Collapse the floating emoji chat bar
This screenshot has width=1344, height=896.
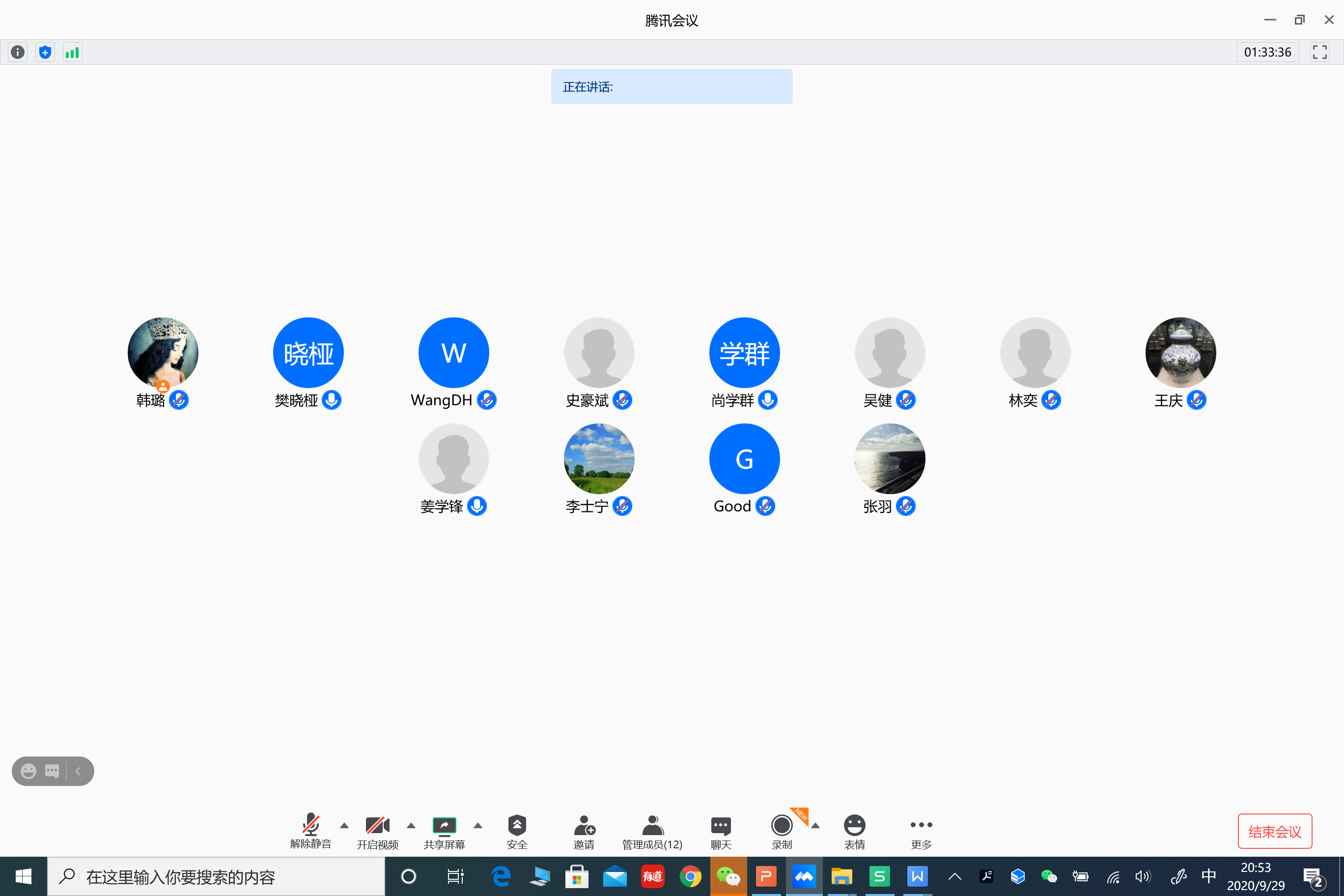click(x=78, y=771)
